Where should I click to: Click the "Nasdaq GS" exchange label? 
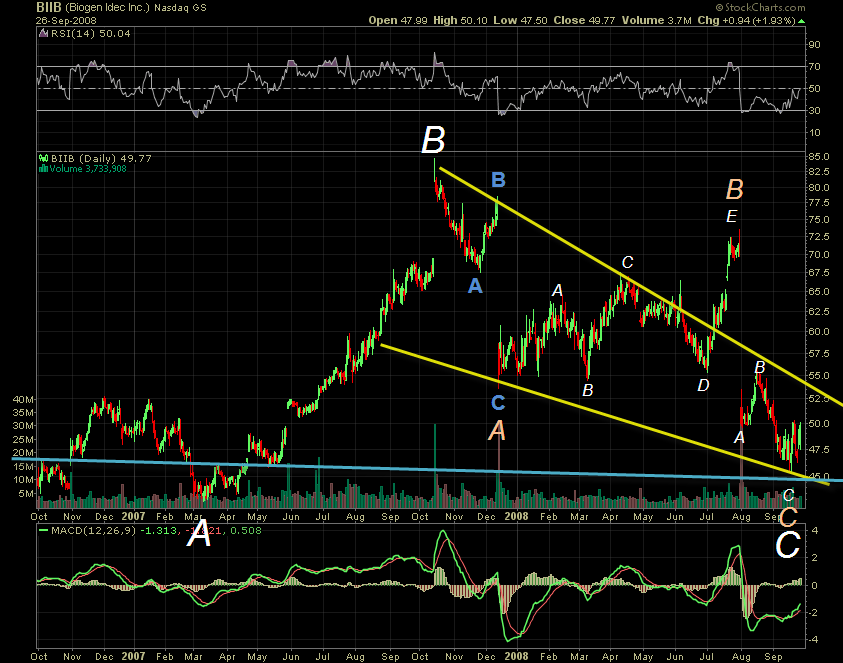[180, 8]
